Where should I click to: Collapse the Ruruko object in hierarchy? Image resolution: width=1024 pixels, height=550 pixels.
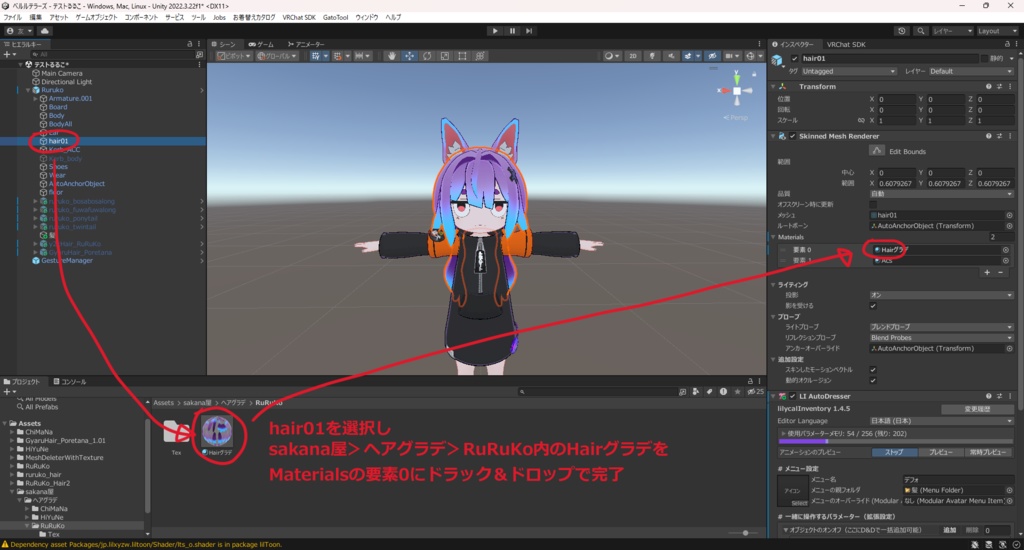click(x=28, y=90)
